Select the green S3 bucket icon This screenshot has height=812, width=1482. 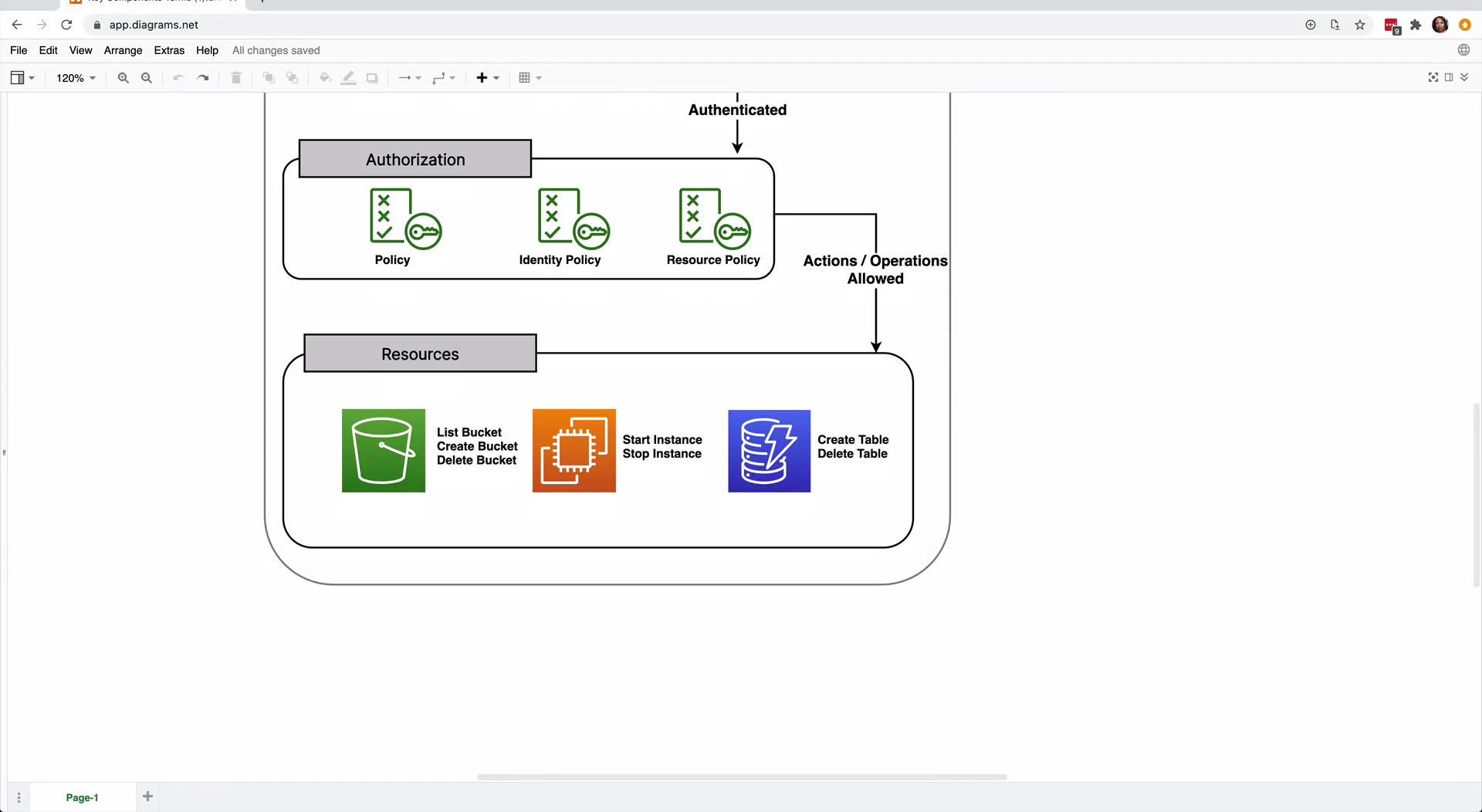(x=384, y=451)
